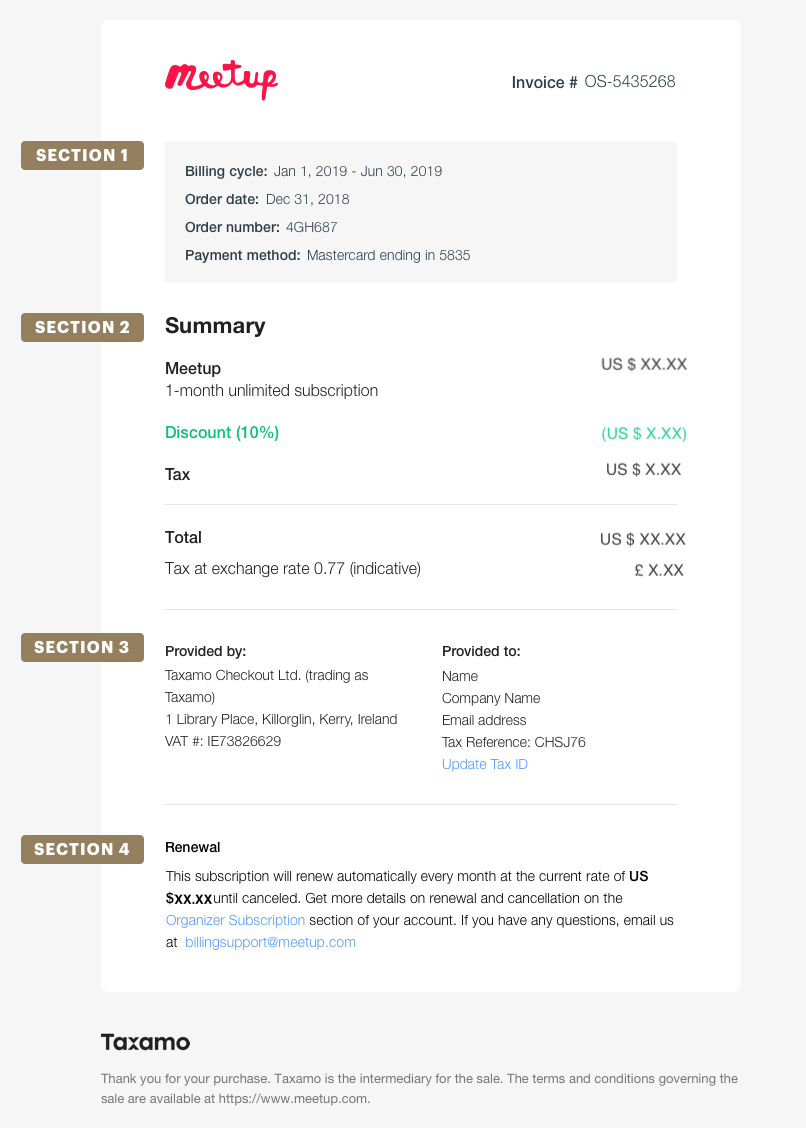Click the Provided by heading

click(205, 651)
